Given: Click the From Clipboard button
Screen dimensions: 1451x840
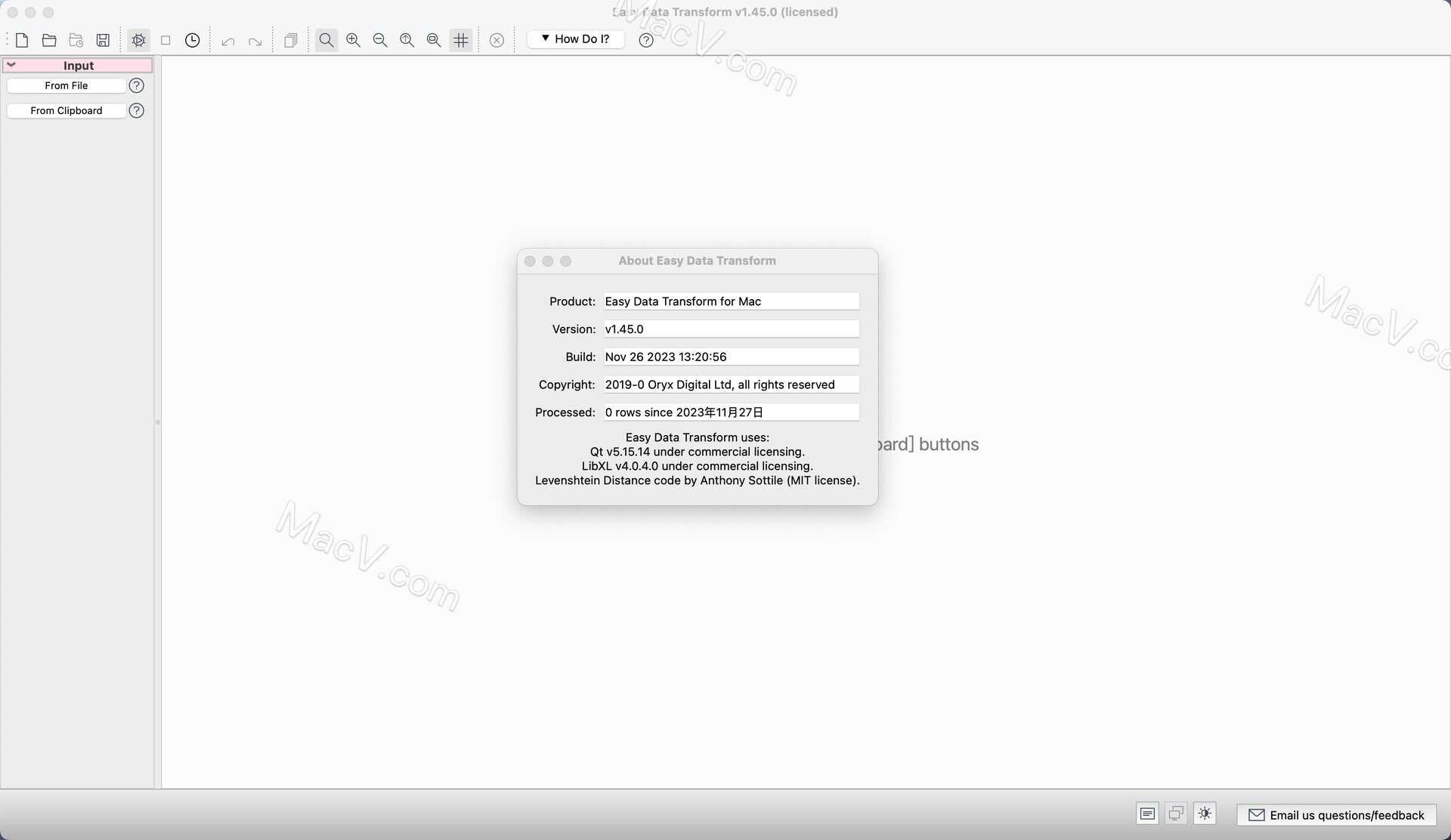Looking at the screenshot, I should (x=67, y=110).
